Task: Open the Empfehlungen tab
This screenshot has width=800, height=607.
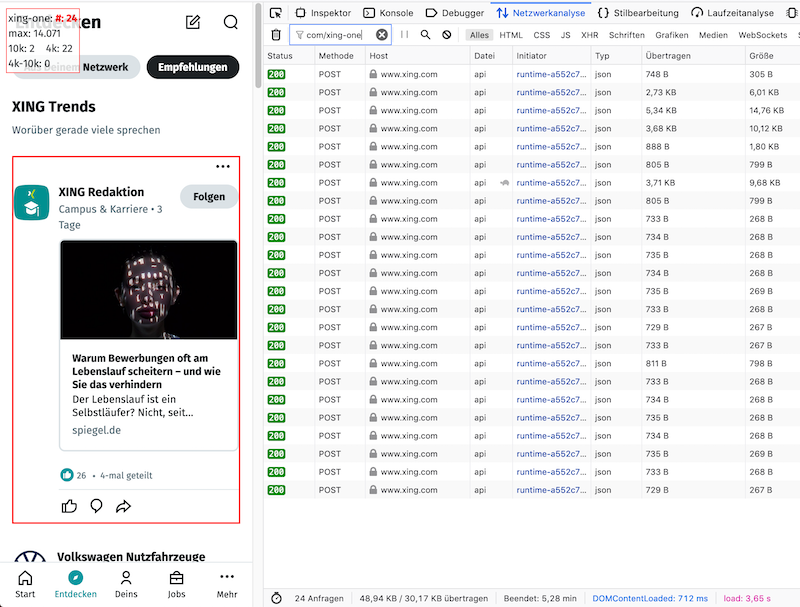Action: click(x=193, y=68)
